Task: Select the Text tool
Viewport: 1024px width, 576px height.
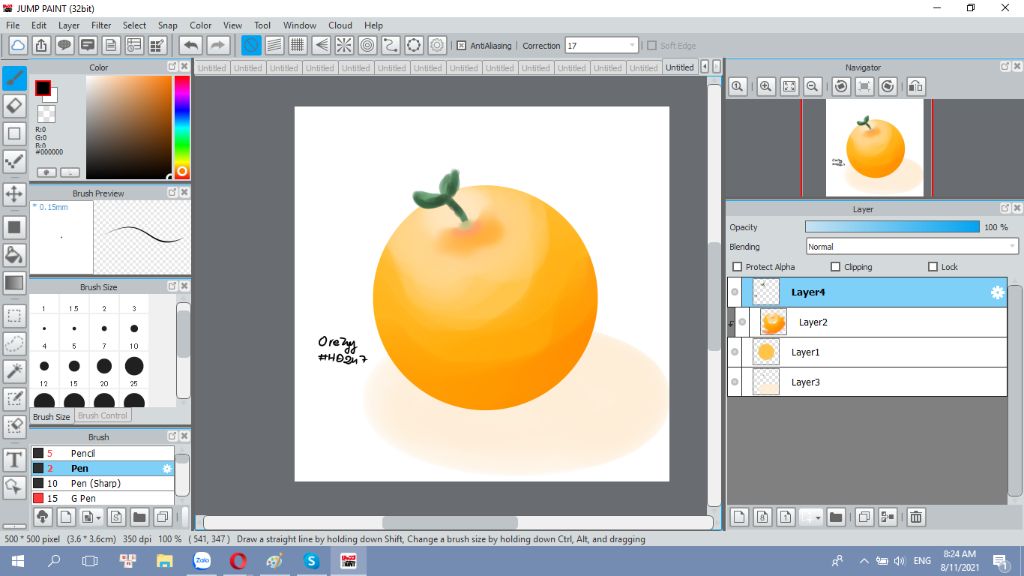Action: coord(14,459)
